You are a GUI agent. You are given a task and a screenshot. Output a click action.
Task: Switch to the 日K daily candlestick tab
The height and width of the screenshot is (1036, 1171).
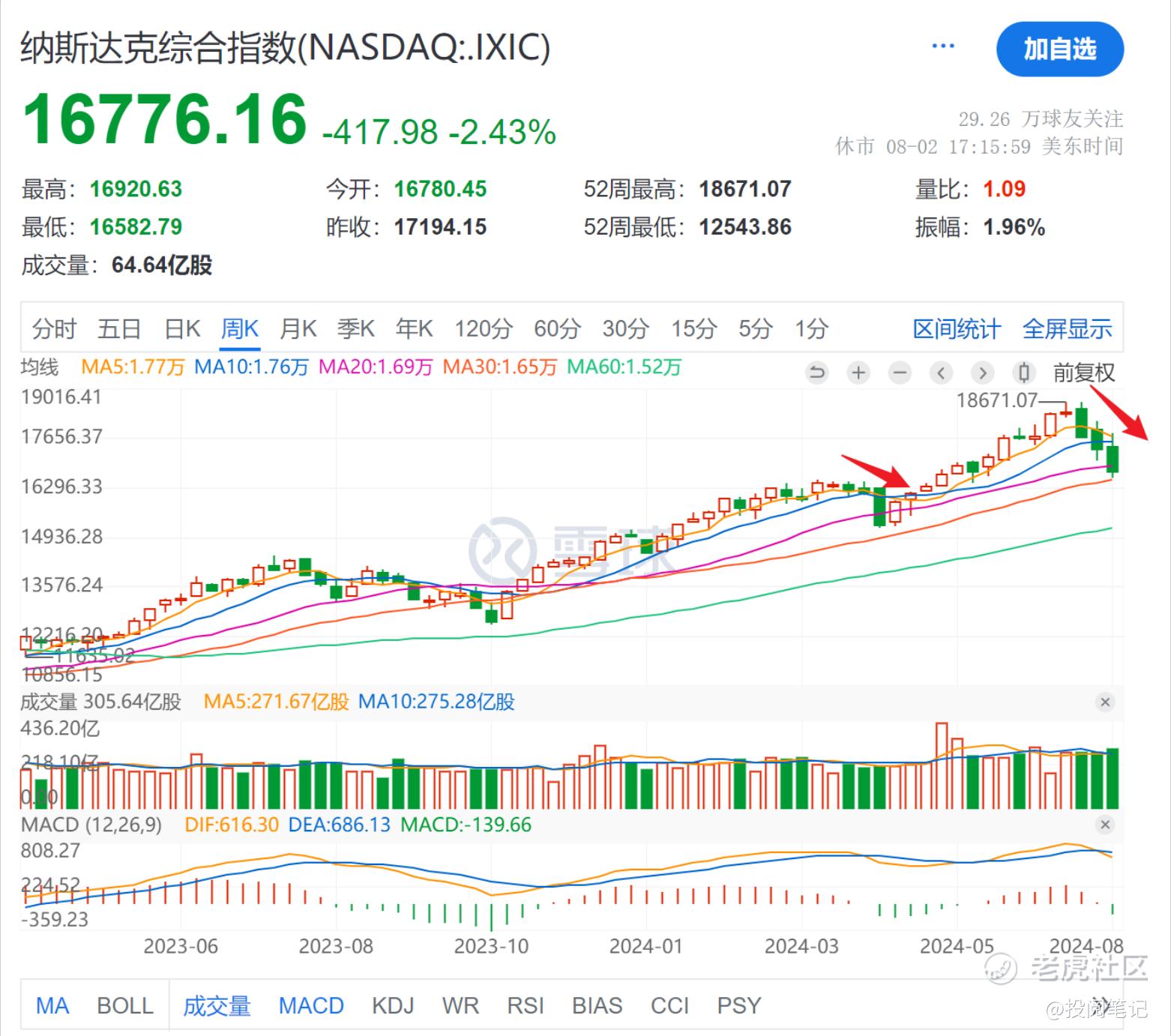(182, 328)
